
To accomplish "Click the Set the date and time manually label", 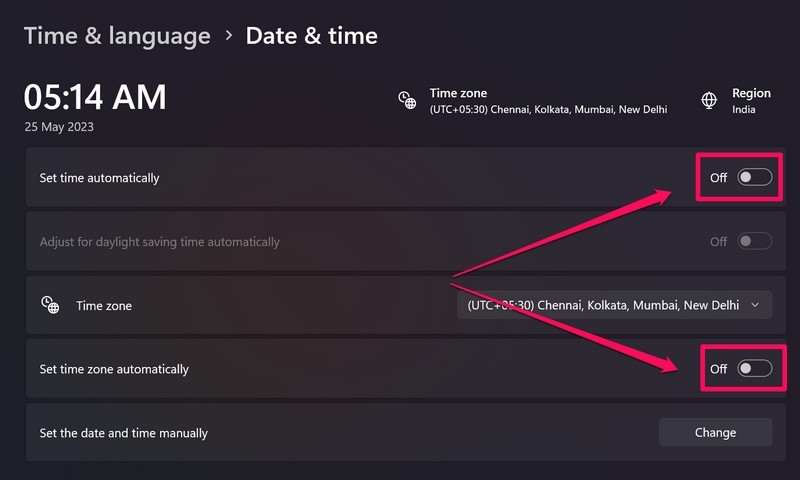I will (124, 433).
